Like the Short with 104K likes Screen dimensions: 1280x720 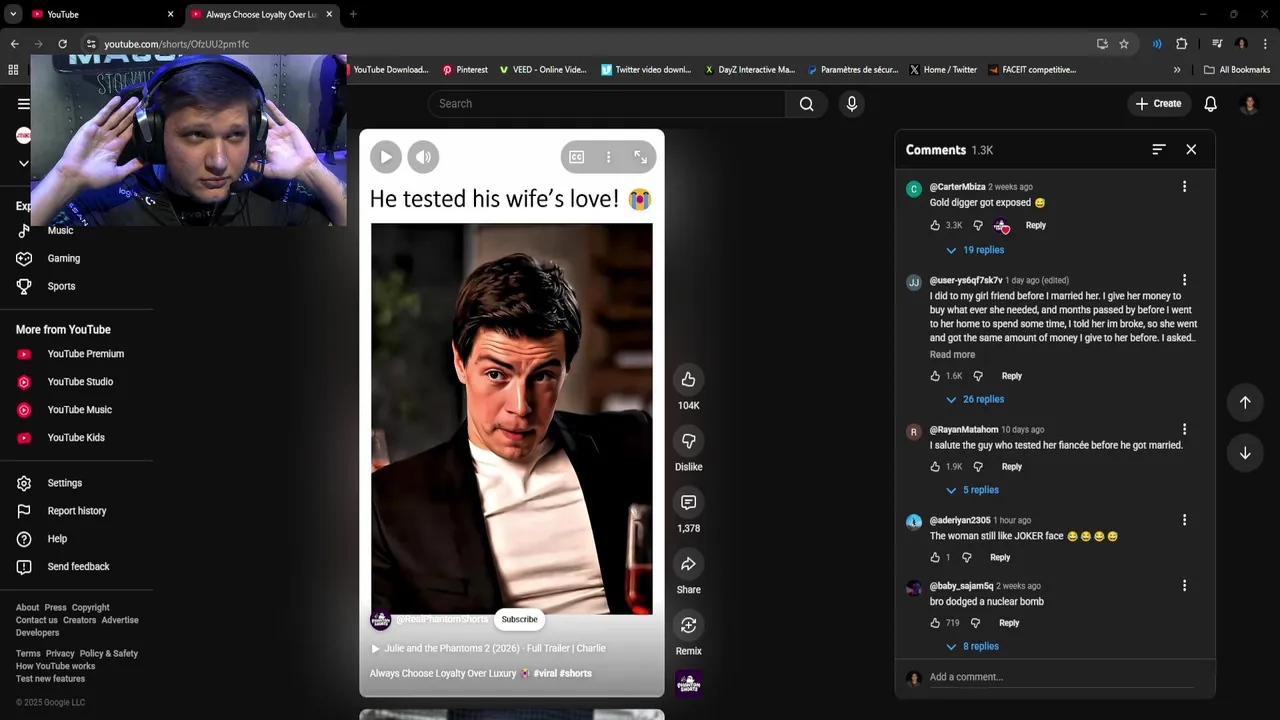click(x=688, y=380)
